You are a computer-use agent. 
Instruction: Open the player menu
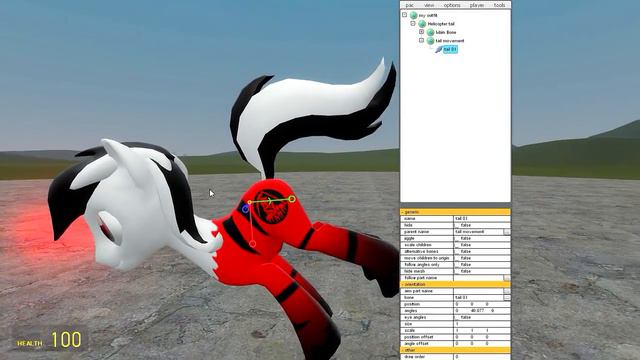(x=477, y=5)
